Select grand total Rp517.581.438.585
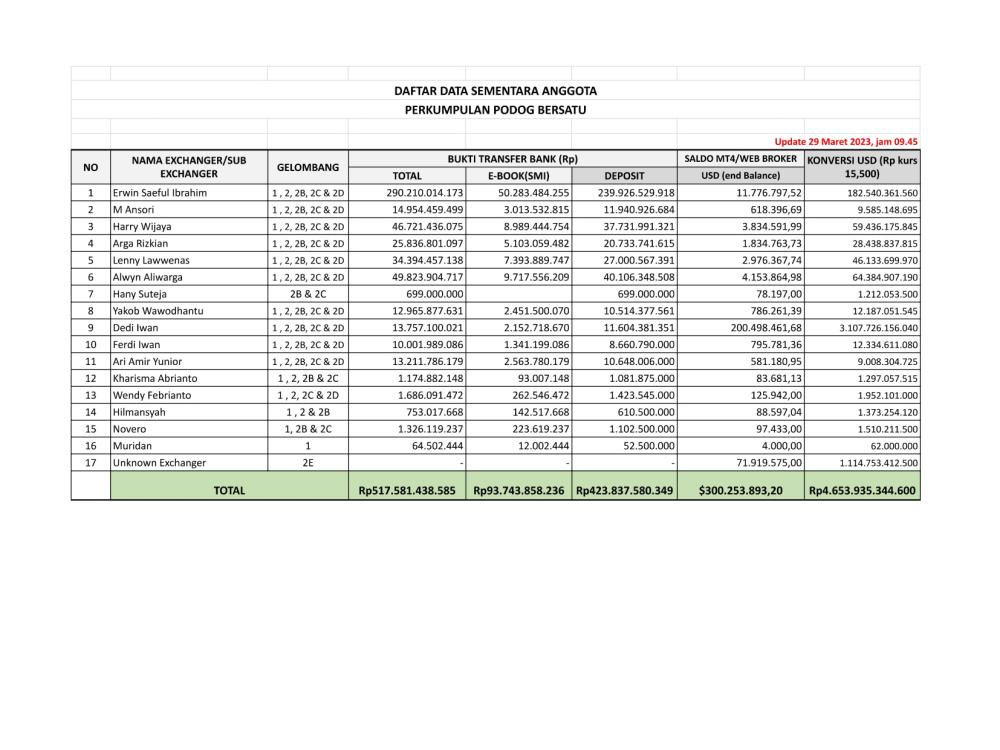Image resolution: width=1000 pixels, height=750 pixels. pos(407,490)
